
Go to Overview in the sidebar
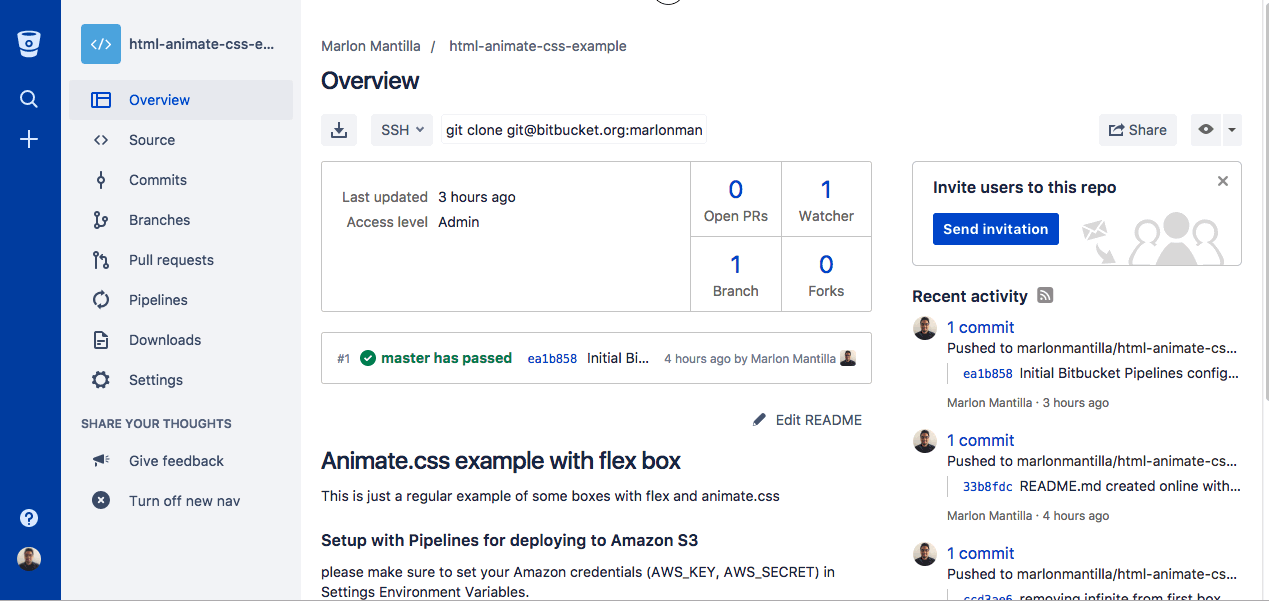pyautogui.click(x=181, y=100)
